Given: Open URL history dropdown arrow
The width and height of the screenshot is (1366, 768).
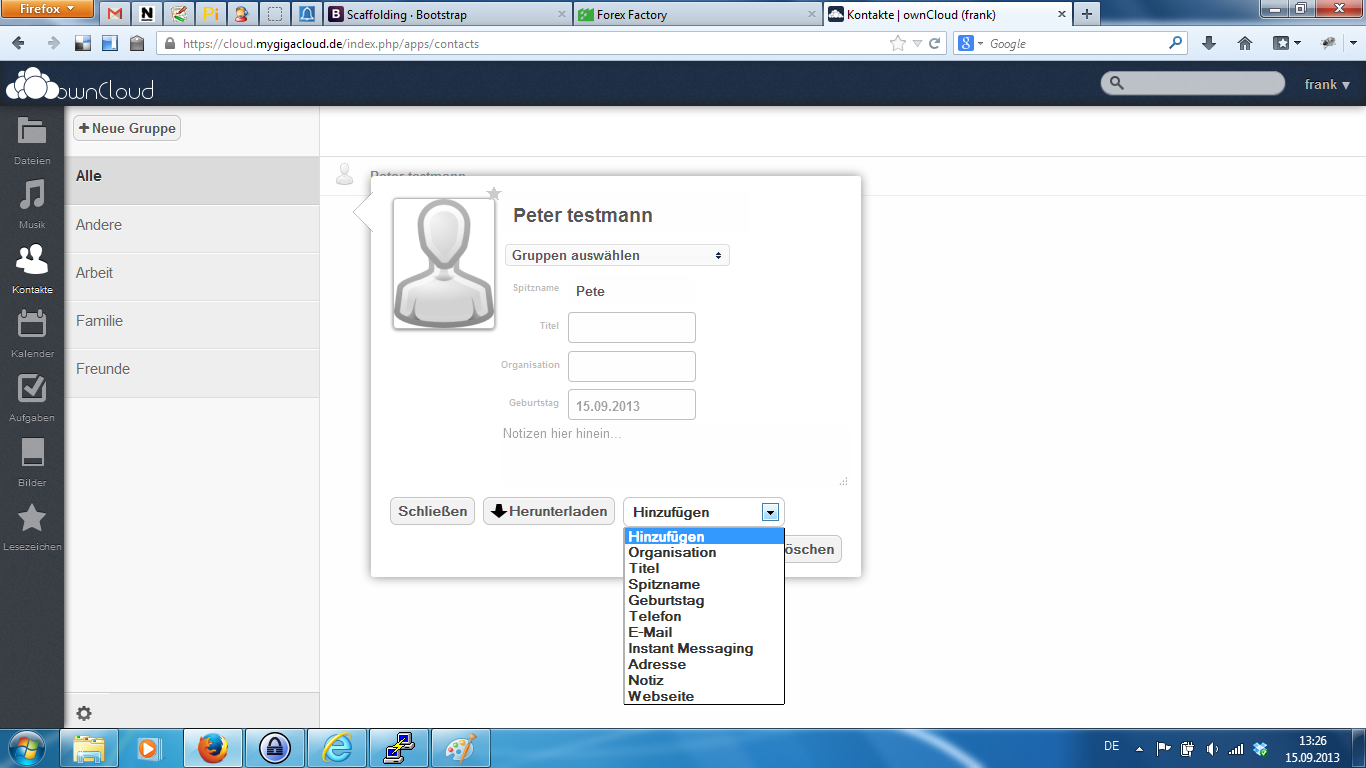Looking at the screenshot, I should click(917, 43).
